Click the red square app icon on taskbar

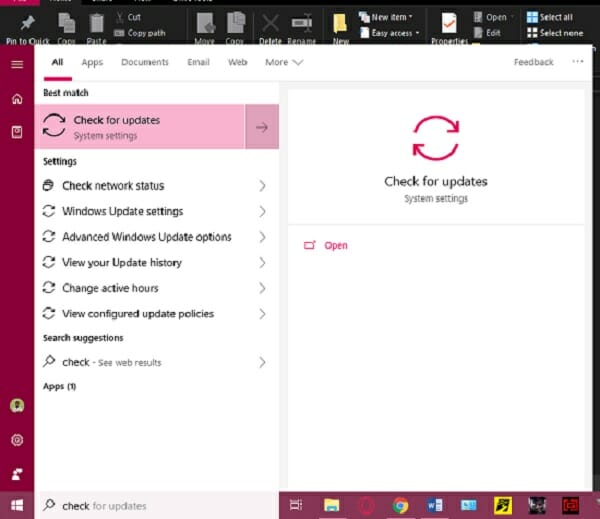571,505
